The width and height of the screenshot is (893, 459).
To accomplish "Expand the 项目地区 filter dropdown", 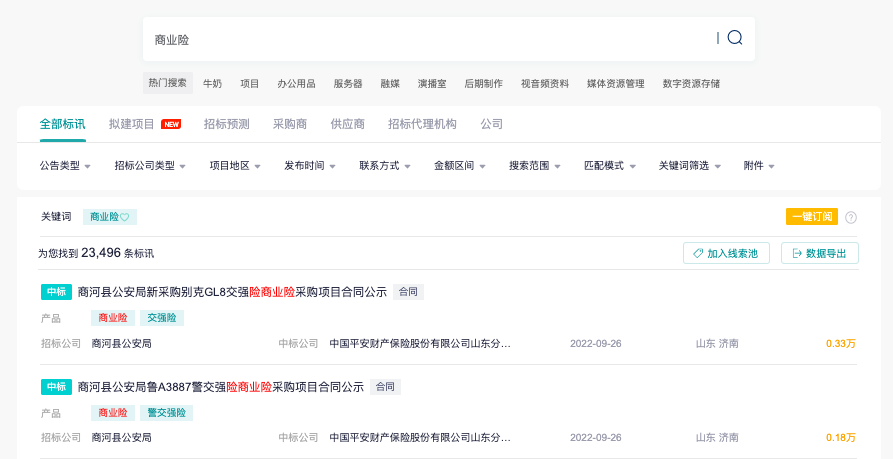I will pos(235,166).
